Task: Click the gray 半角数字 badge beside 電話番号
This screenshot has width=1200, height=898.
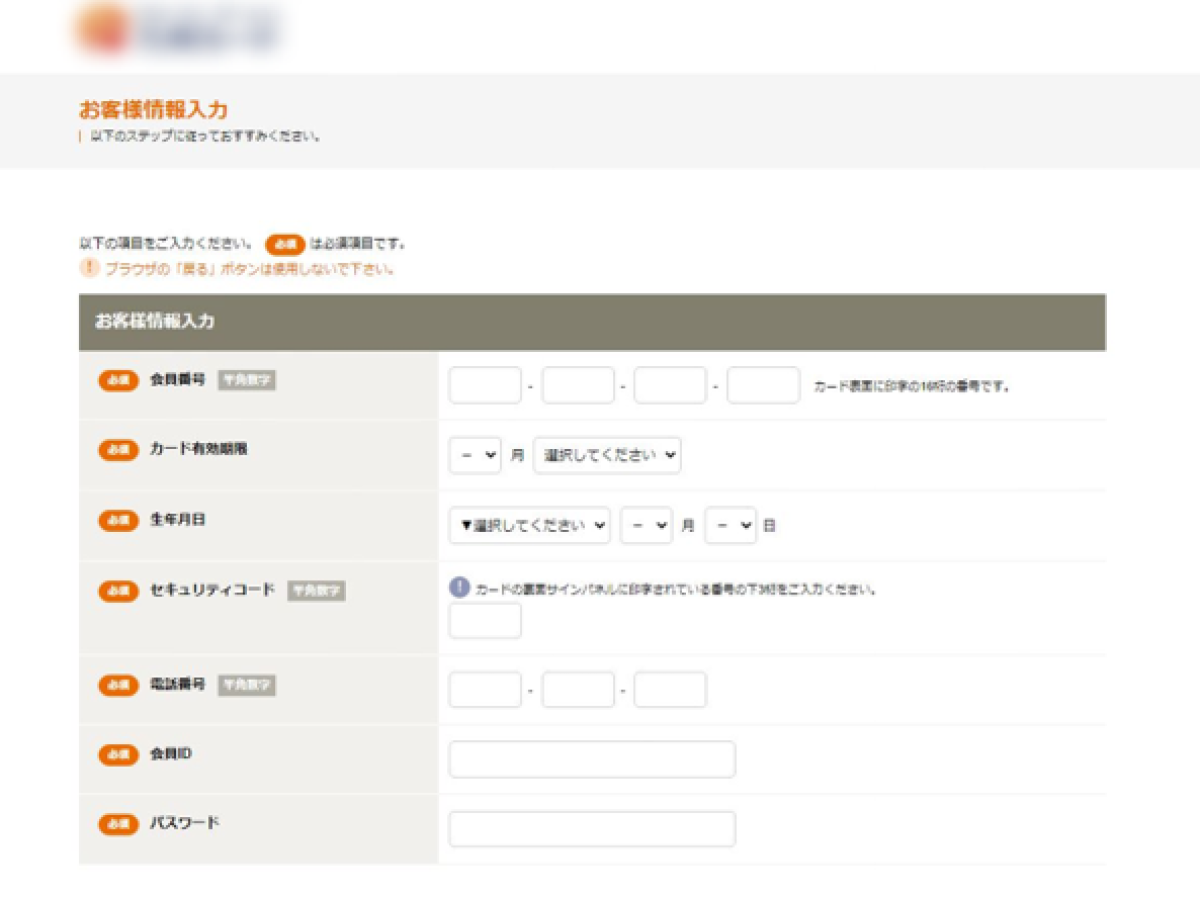Action: pos(246,685)
